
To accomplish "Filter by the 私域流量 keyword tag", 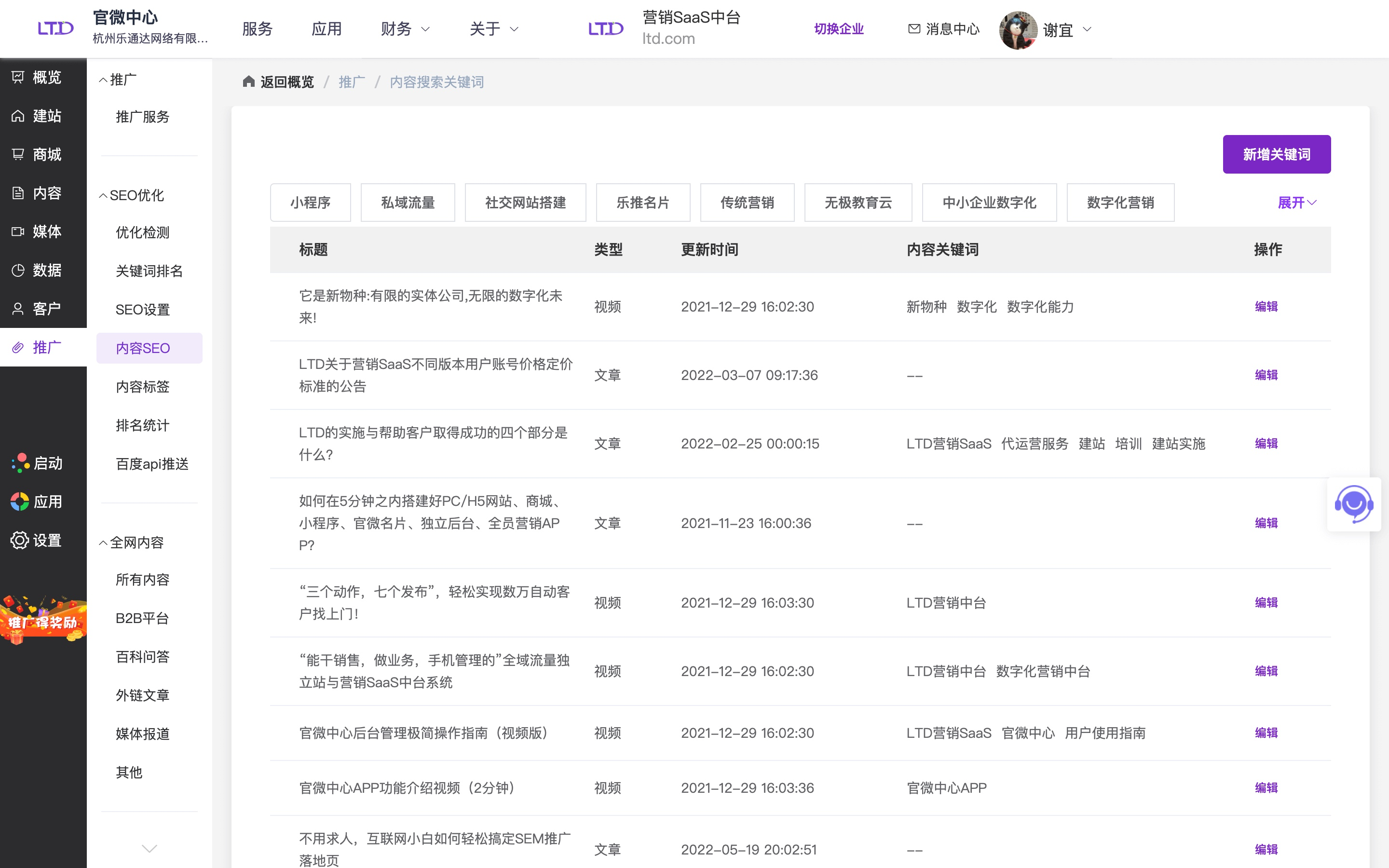I will 408,203.
